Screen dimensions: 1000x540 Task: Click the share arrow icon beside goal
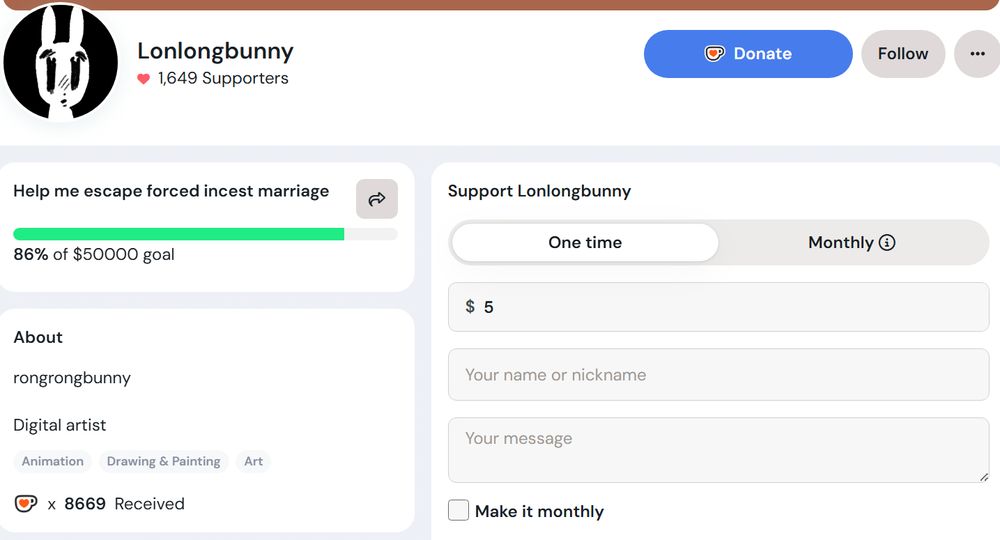click(377, 199)
